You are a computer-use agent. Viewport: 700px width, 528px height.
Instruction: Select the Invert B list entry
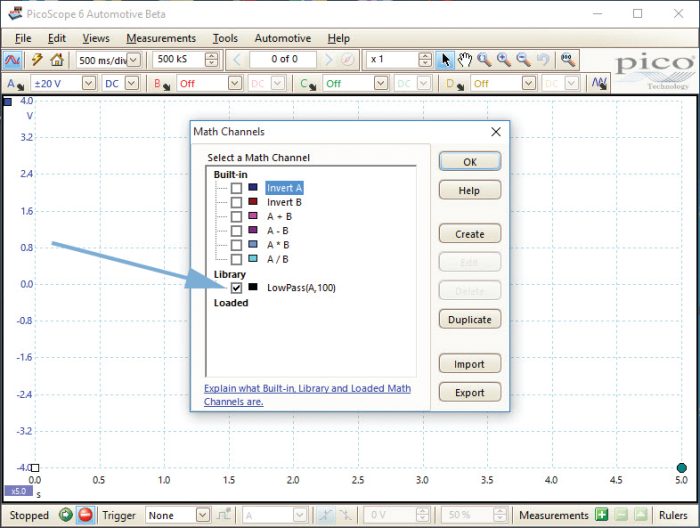pyautogui.click(x=284, y=202)
